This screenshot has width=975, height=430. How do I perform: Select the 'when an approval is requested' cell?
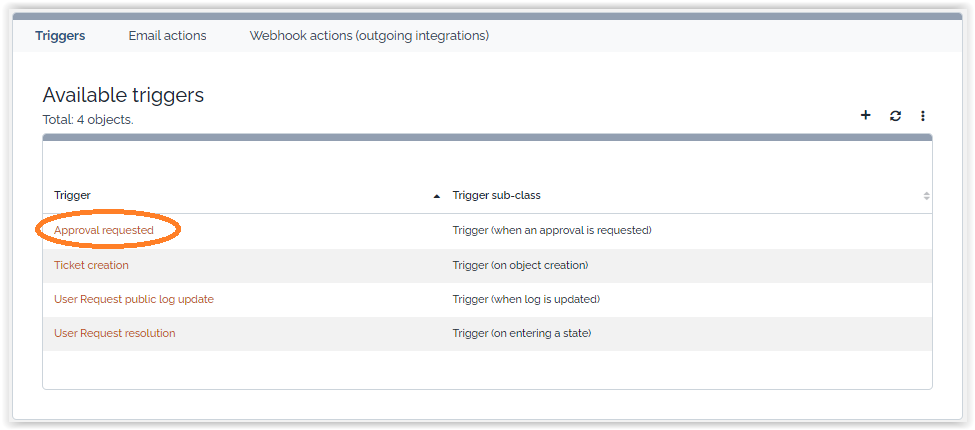point(552,230)
